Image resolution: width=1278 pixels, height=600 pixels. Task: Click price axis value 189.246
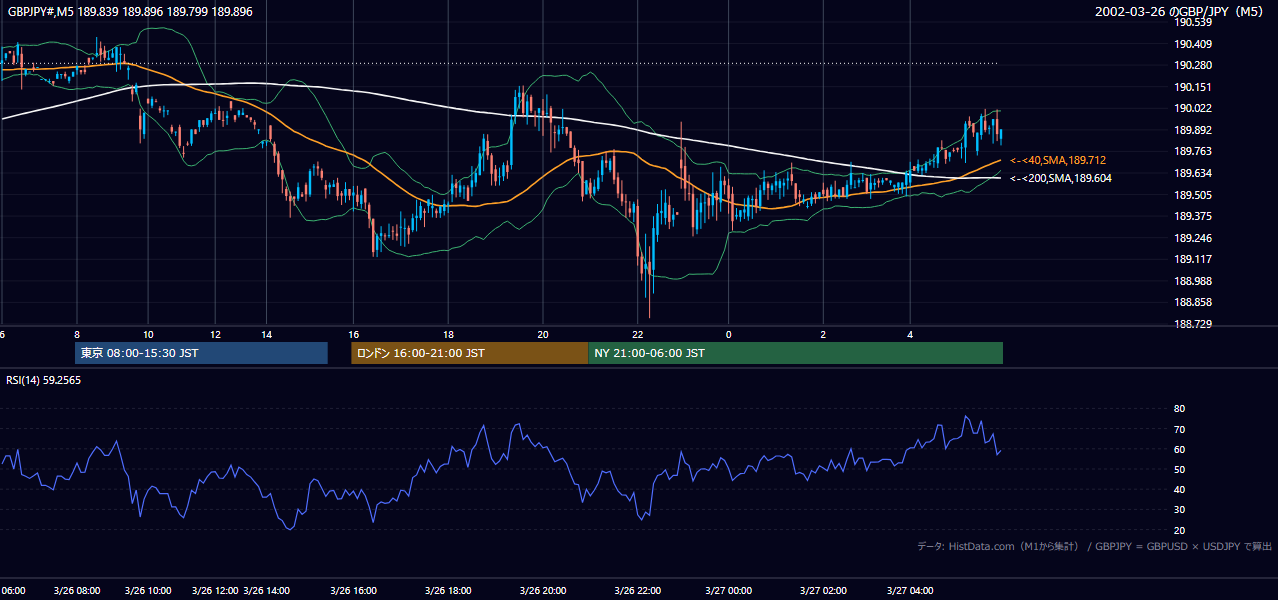1194,238
